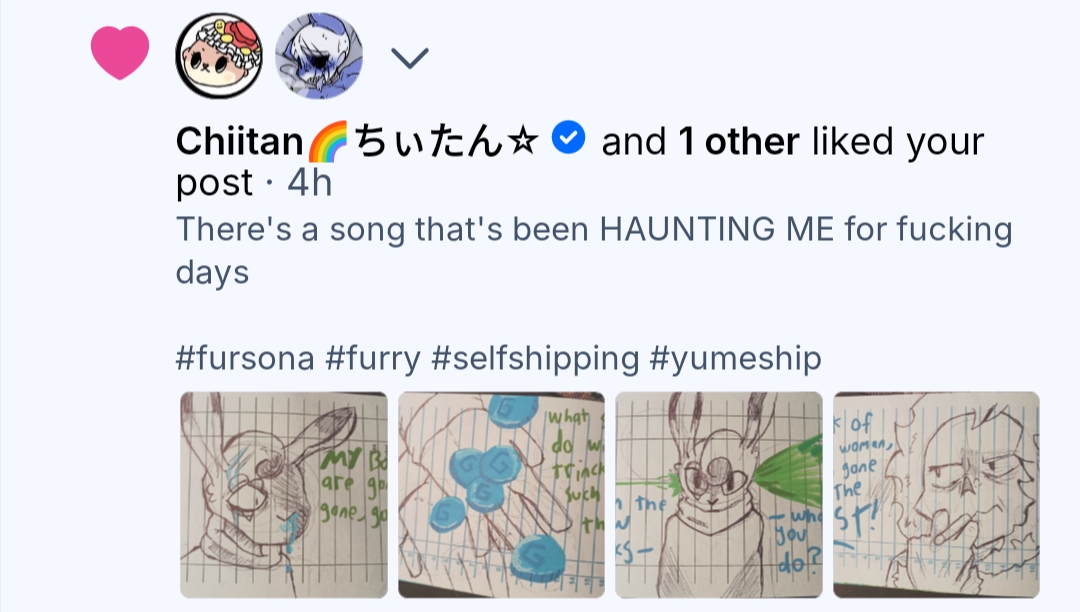Screen dimensions: 1080x612
Task: Select the #fursona hashtag
Action: click(245, 357)
